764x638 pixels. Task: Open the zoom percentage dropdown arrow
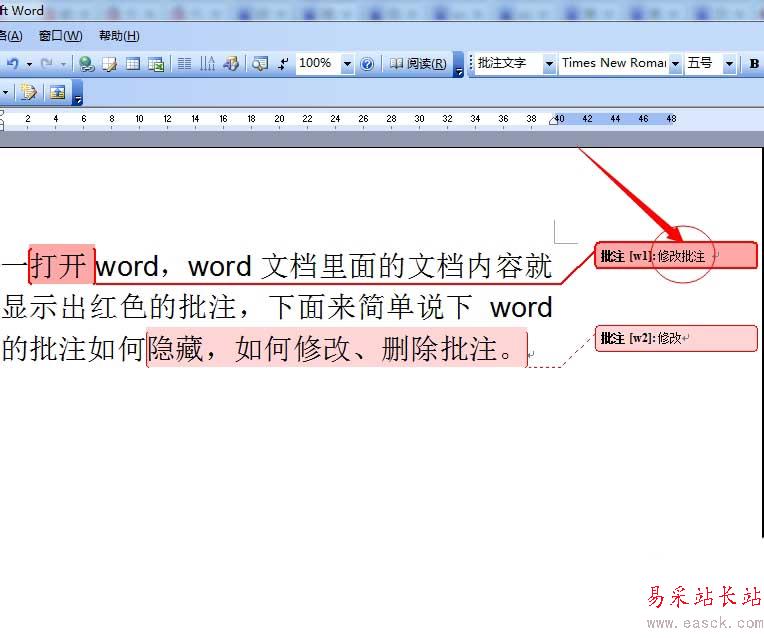pyautogui.click(x=347, y=64)
